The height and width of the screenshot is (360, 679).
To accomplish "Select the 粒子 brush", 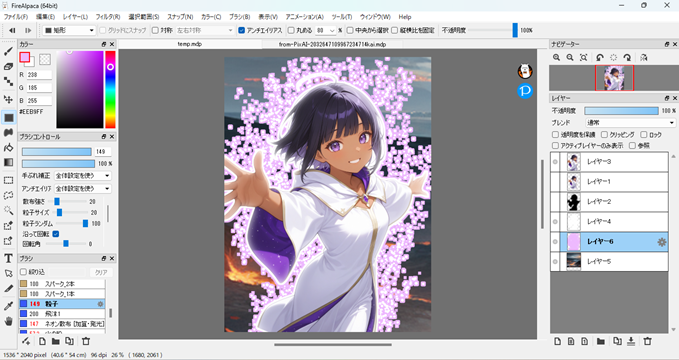I will (x=61, y=304).
